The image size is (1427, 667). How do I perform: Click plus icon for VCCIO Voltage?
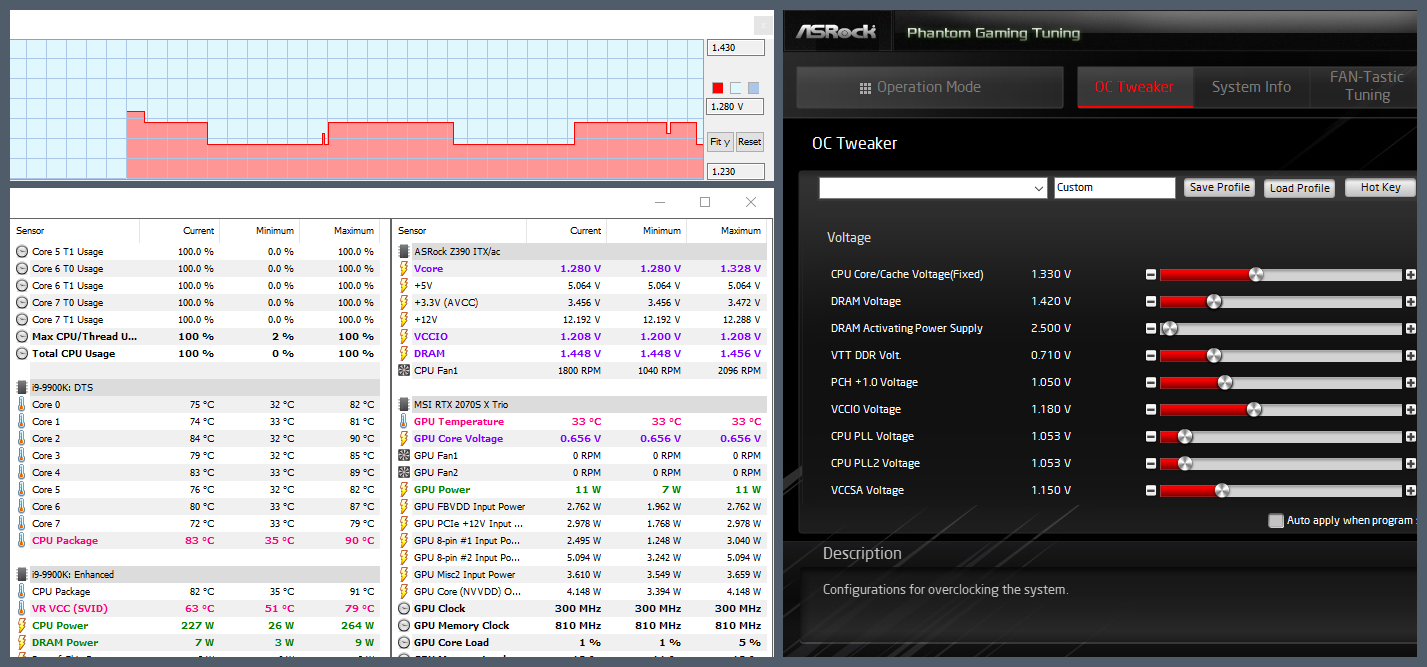(1410, 409)
